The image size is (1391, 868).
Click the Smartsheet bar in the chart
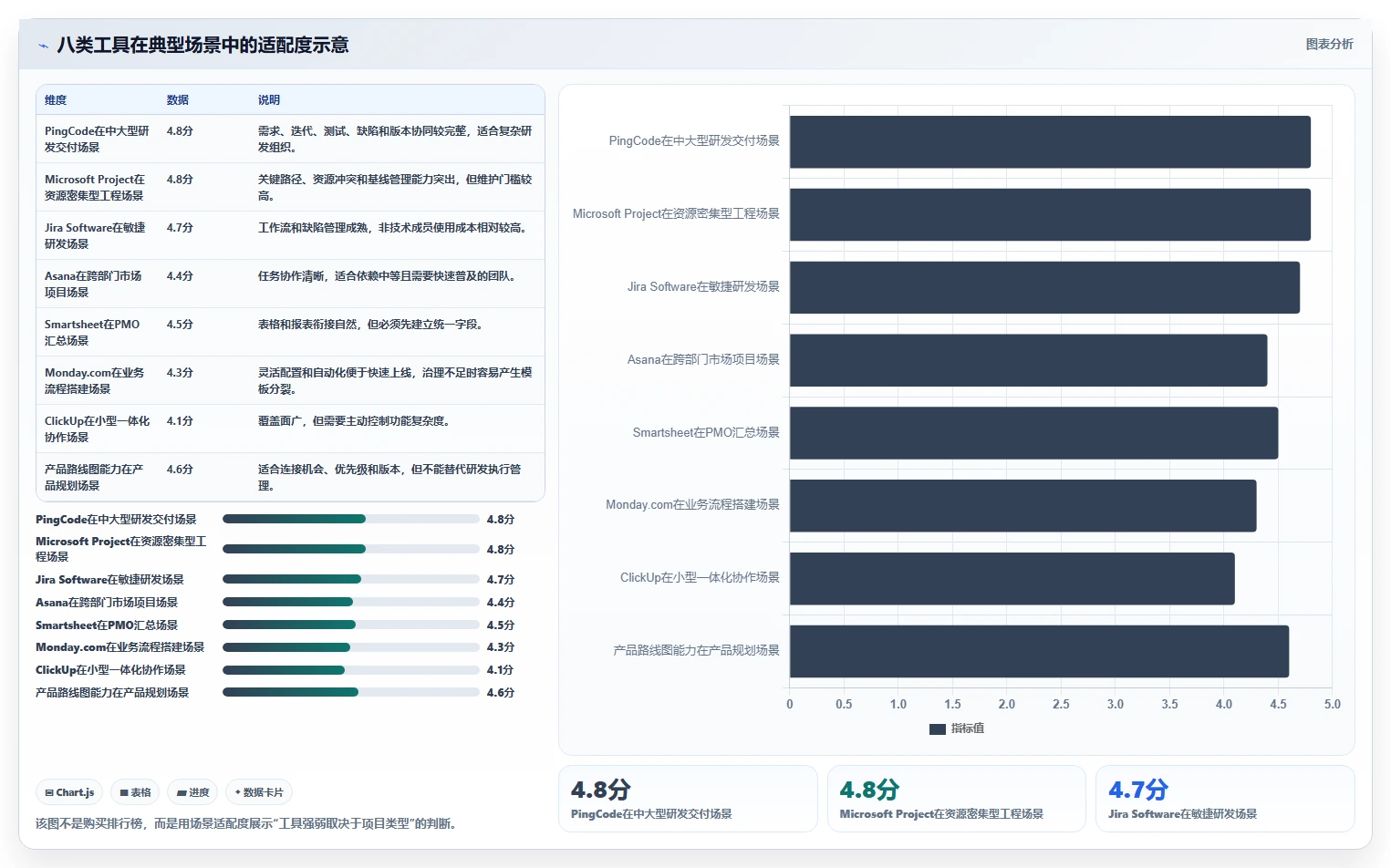pyautogui.click(x=1033, y=433)
